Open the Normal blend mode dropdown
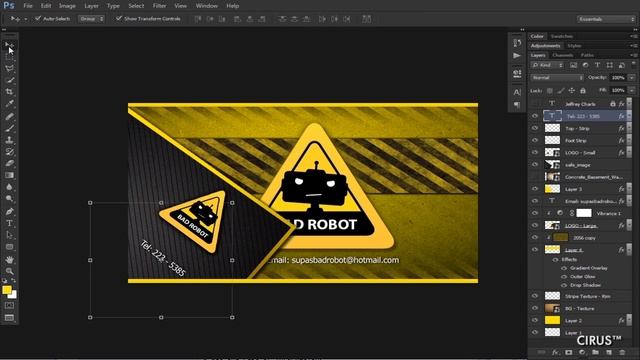Viewport: 640px width, 360px height. point(557,78)
